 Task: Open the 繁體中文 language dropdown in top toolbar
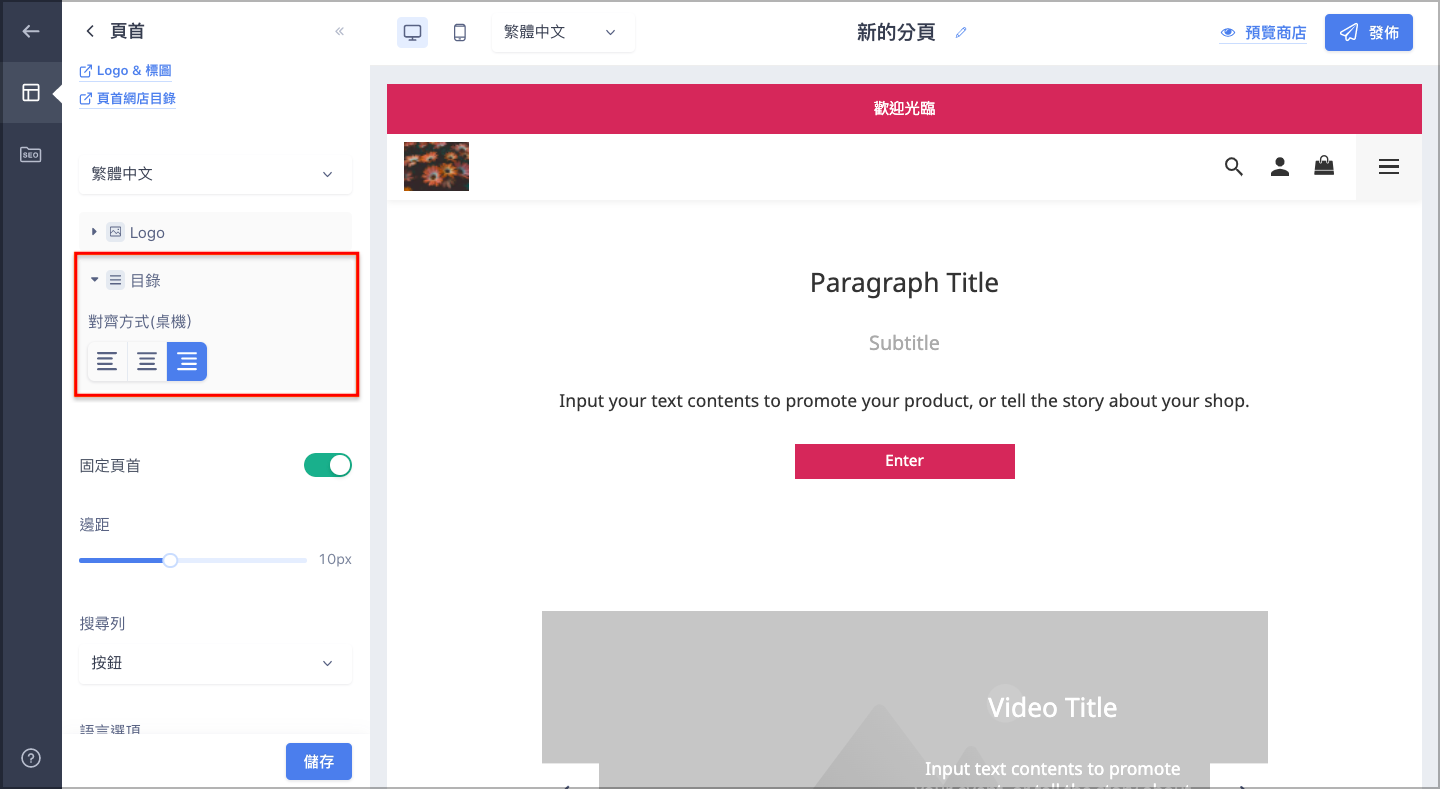[x=563, y=32]
